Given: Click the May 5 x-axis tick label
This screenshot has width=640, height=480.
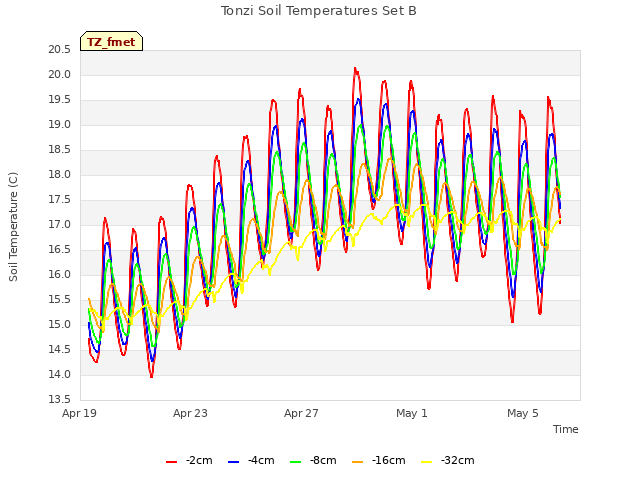Looking at the screenshot, I should pyautogui.click(x=523, y=413).
